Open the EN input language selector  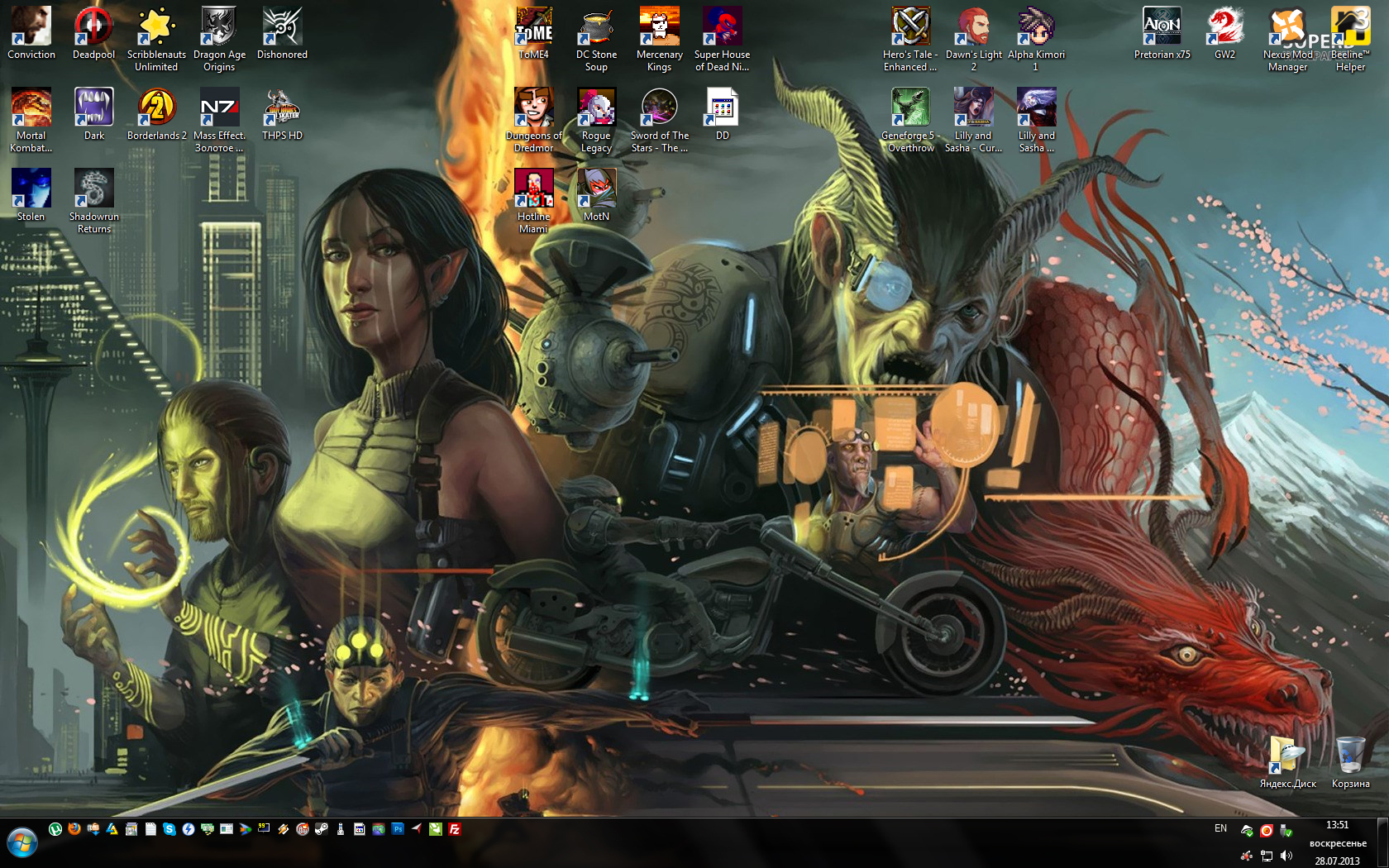pos(1220,828)
